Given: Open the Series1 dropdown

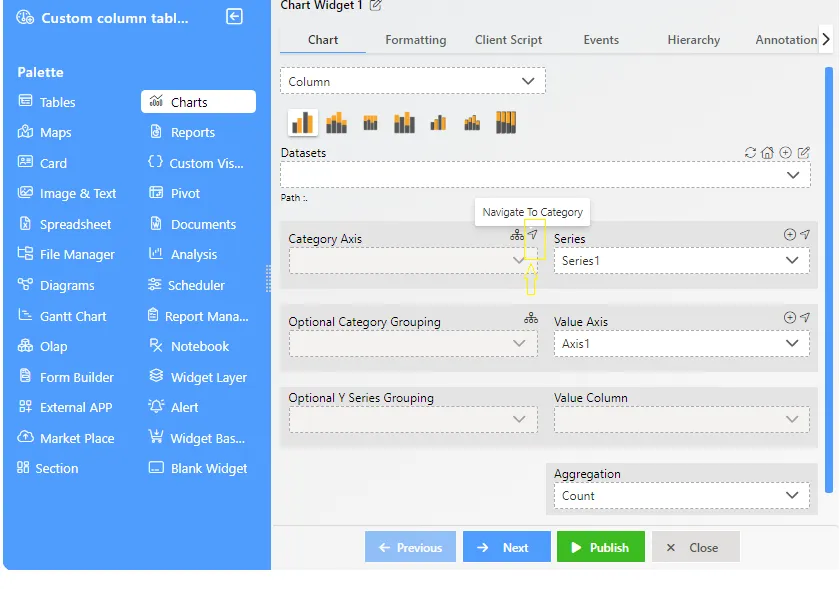Looking at the screenshot, I should click(x=681, y=260).
